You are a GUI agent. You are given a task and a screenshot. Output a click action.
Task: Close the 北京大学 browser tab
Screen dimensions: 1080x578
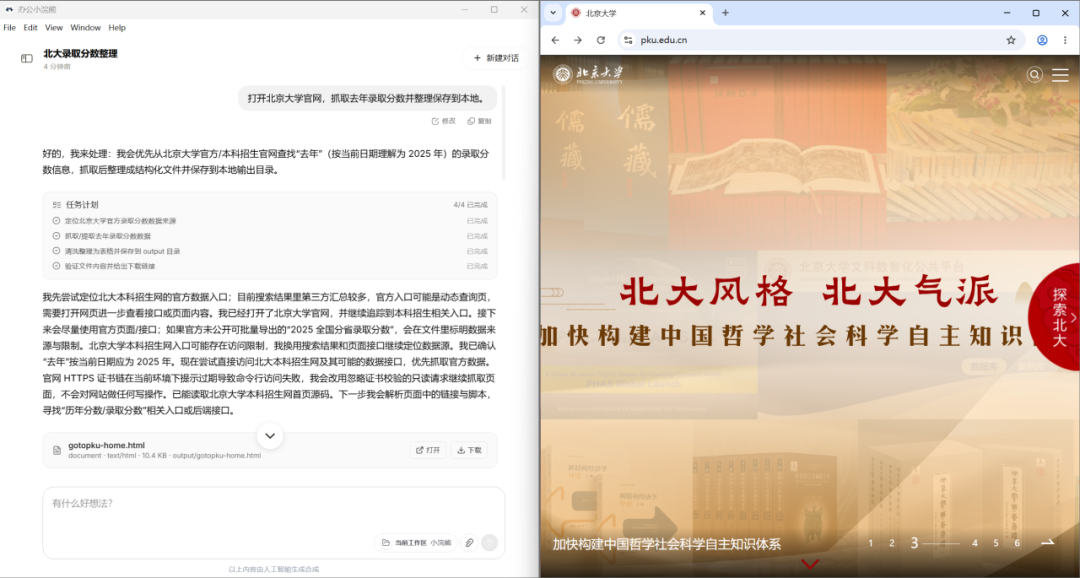click(x=703, y=13)
